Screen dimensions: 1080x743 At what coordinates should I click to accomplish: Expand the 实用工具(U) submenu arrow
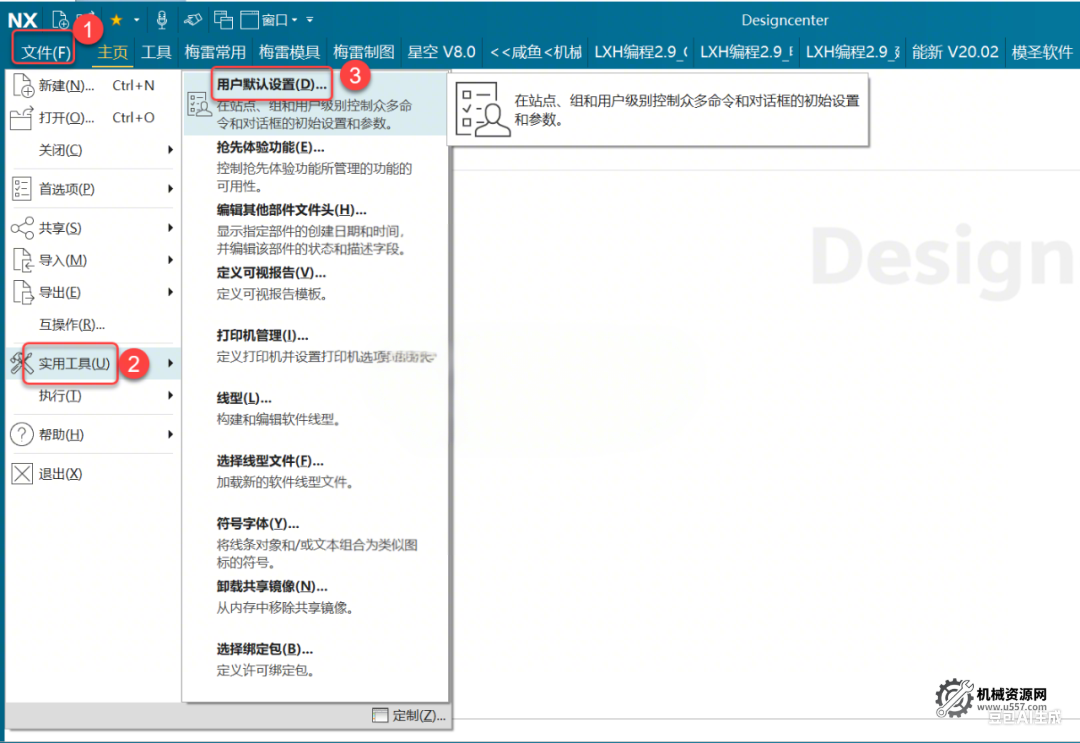click(171, 363)
